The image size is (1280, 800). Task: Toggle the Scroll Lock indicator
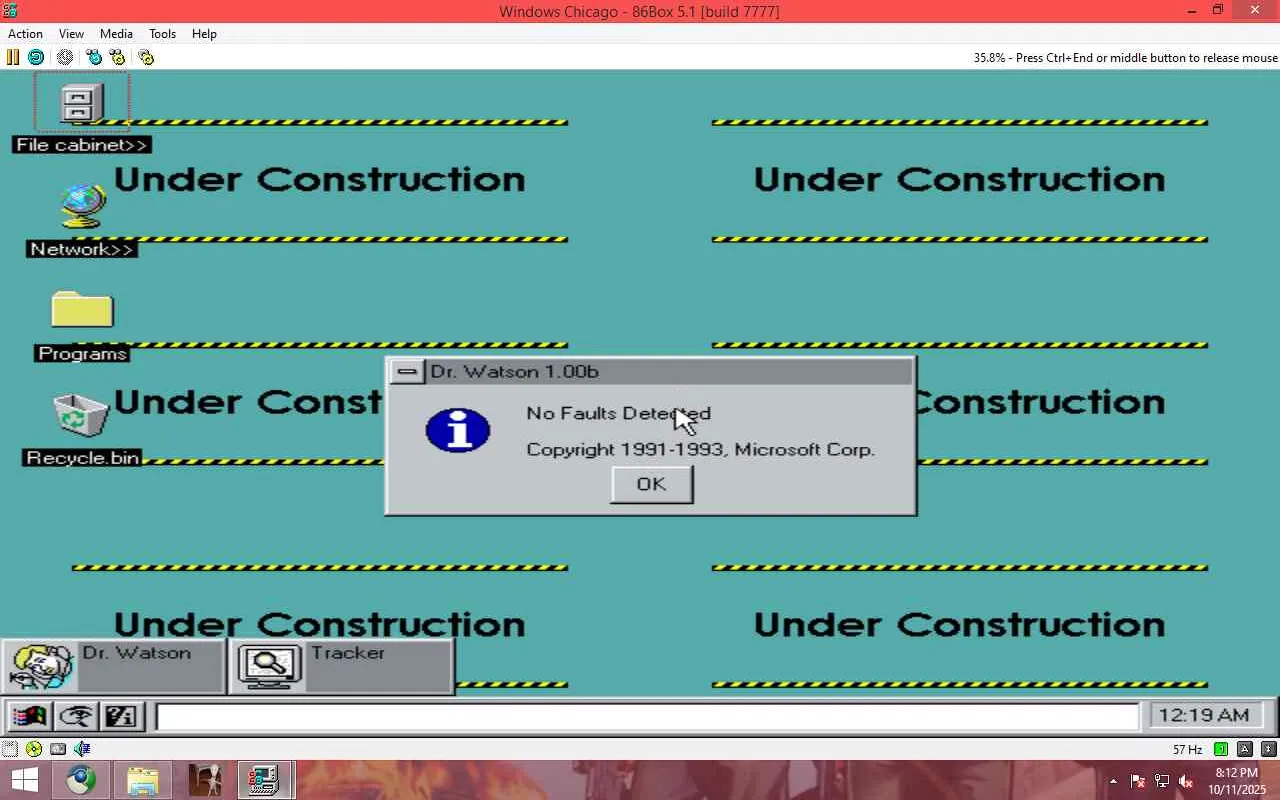click(1269, 749)
